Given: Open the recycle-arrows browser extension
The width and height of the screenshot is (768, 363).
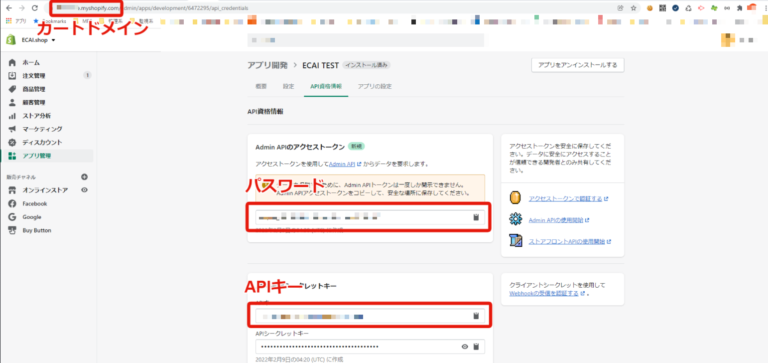Looking at the screenshot, I should pos(688,8).
